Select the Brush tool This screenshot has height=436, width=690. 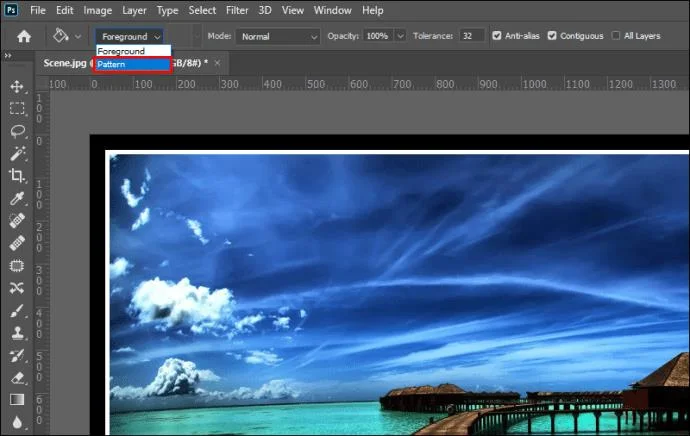(17, 311)
